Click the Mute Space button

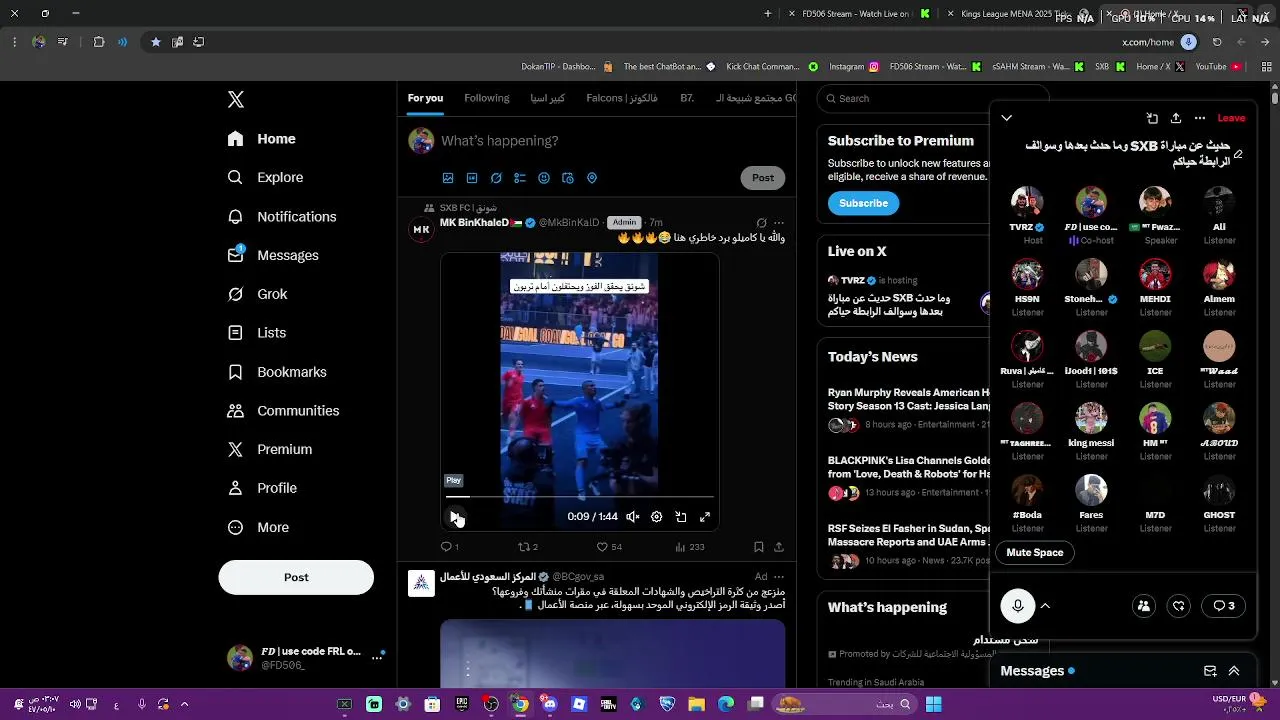[x=1035, y=553]
